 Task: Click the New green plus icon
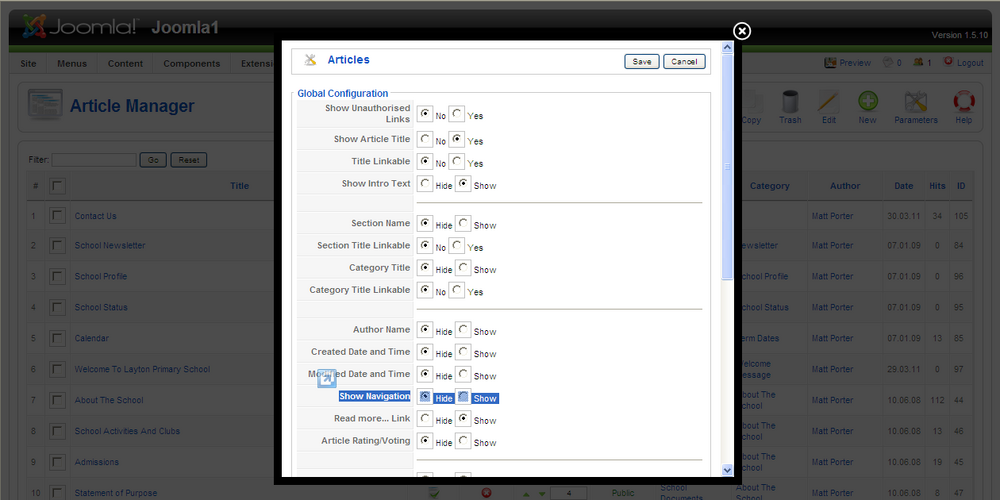tap(867, 102)
